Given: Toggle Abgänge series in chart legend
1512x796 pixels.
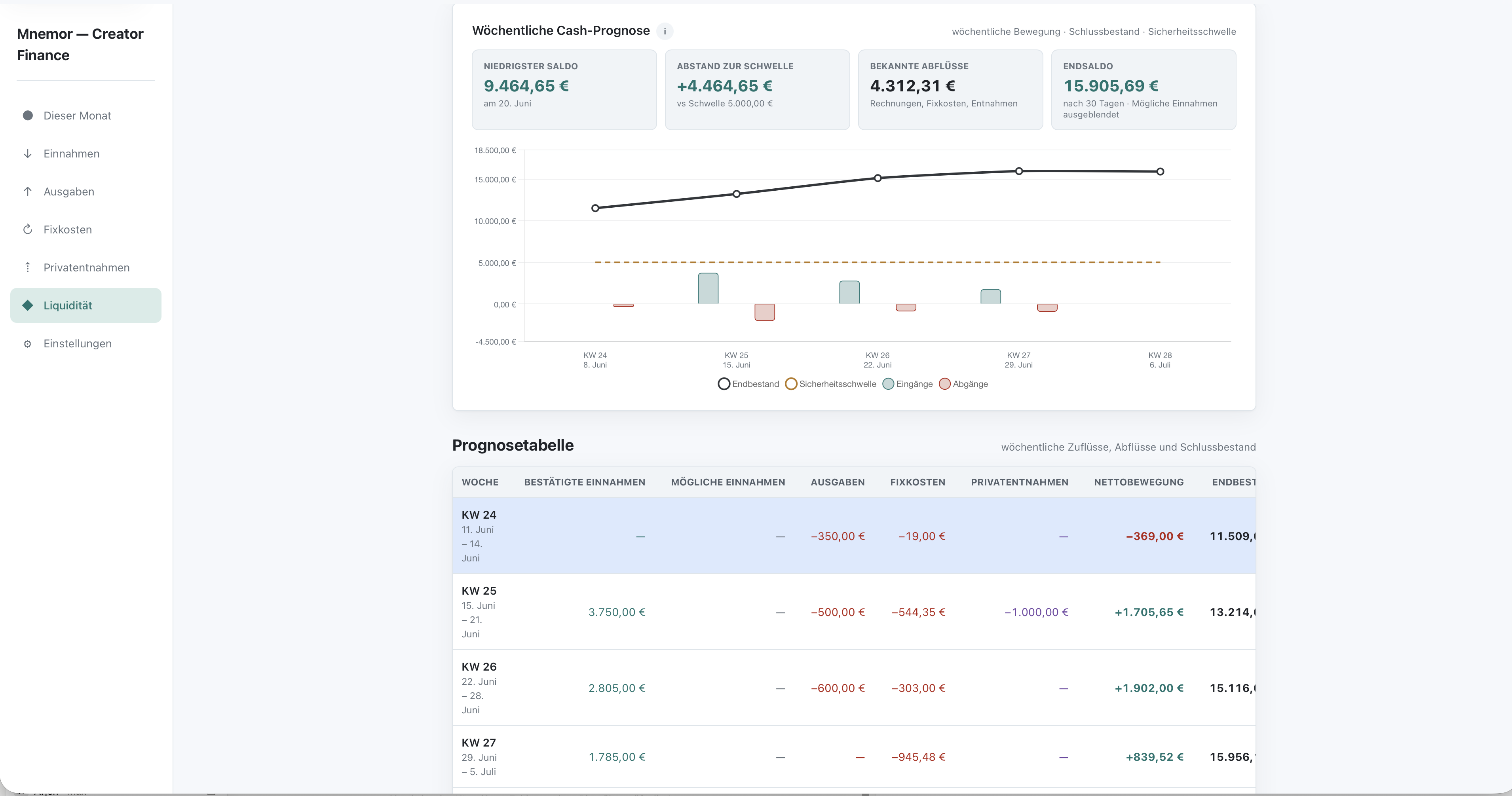Looking at the screenshot, I should (963, 384).
